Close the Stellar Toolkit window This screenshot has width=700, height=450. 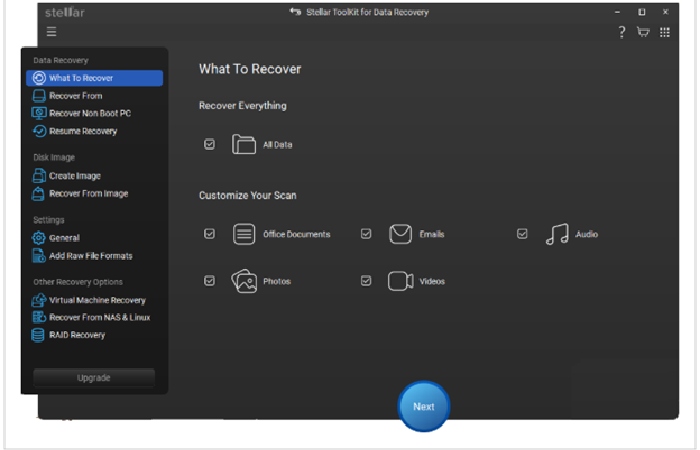pos(665,12)
